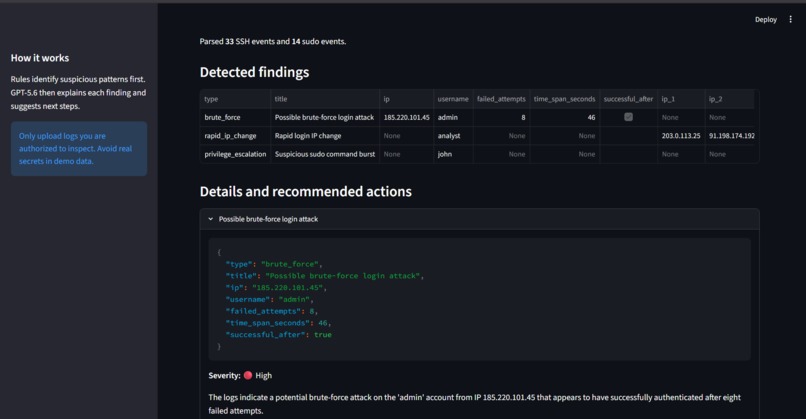Select 'Rapid login IP change' cell

pos(325,136)
